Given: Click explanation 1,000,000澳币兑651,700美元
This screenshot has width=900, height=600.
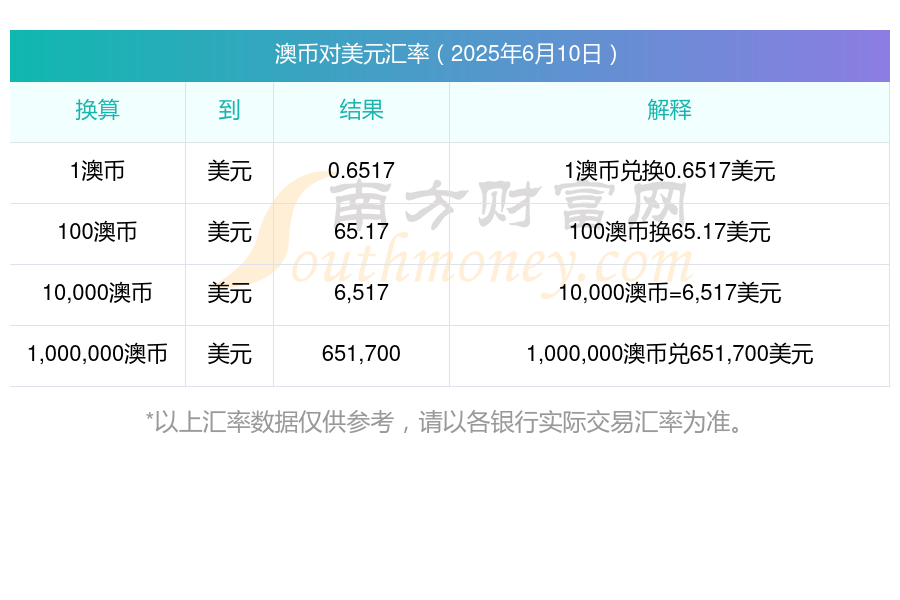Looking at the screenshot, I should point(669,354).
